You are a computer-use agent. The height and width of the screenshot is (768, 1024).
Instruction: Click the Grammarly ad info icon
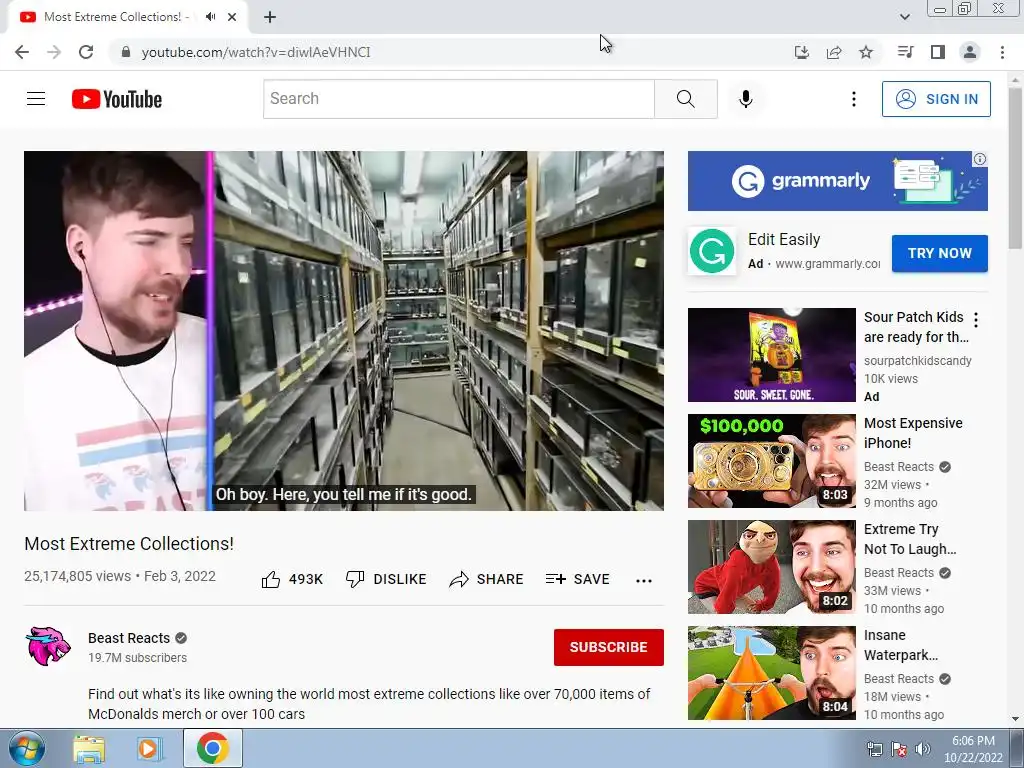click(980, 159)
